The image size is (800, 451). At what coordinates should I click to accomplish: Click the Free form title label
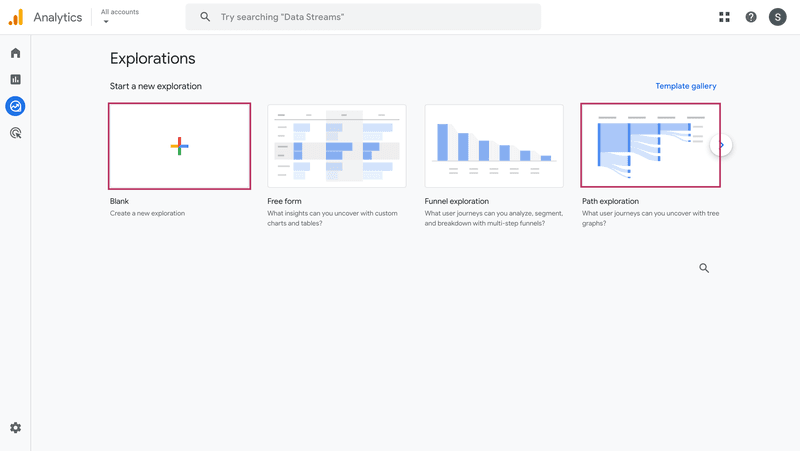(x=284, y=201)
